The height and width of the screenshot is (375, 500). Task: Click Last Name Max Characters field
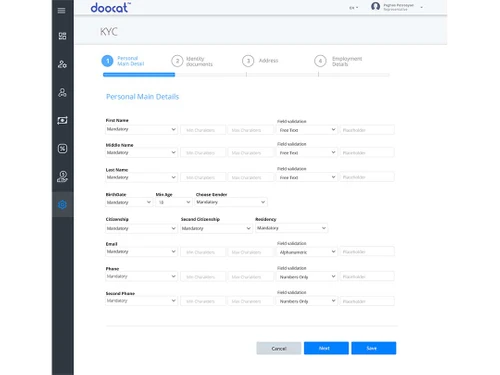pos(250,178)
